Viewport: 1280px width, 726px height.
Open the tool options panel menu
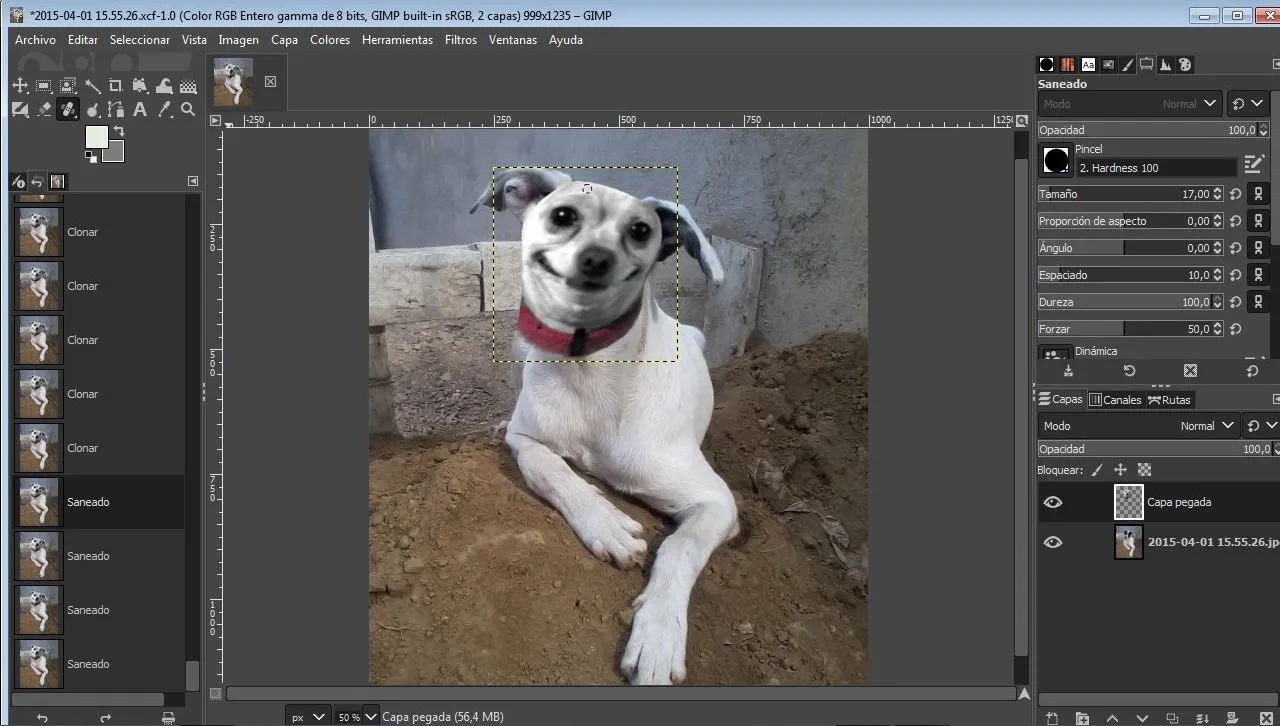pos(1275,64)
